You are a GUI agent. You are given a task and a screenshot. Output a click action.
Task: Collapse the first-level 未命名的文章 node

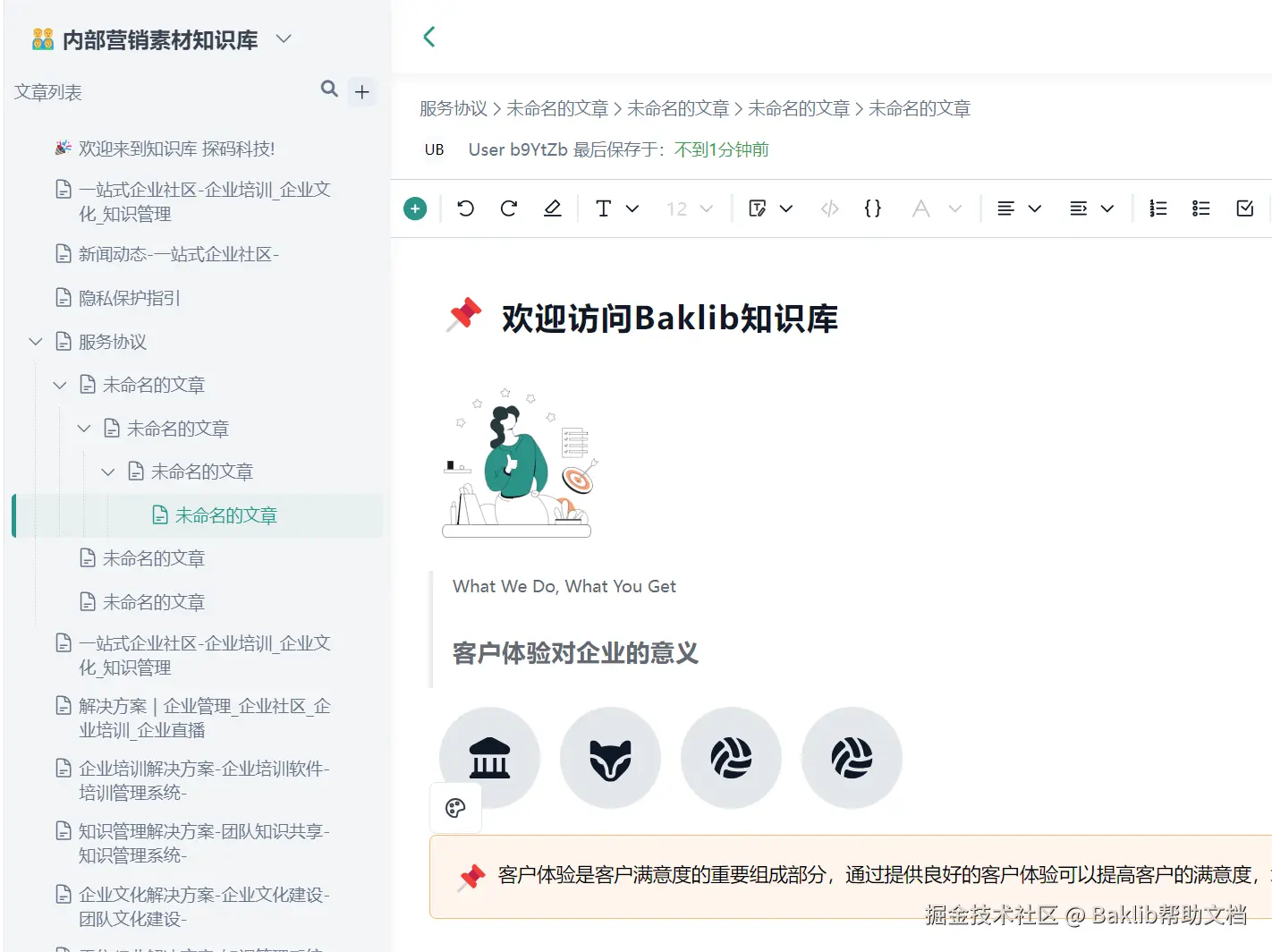(60, 385)
